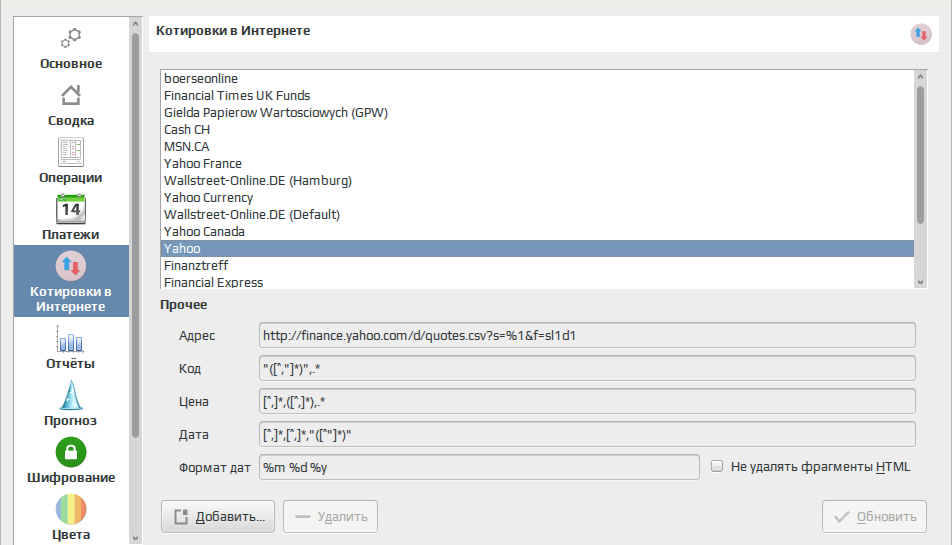Select Wallstreet-Online.DE (Default) source
The height and width of the screenshot is (545, 952).
tap(537, 214)
